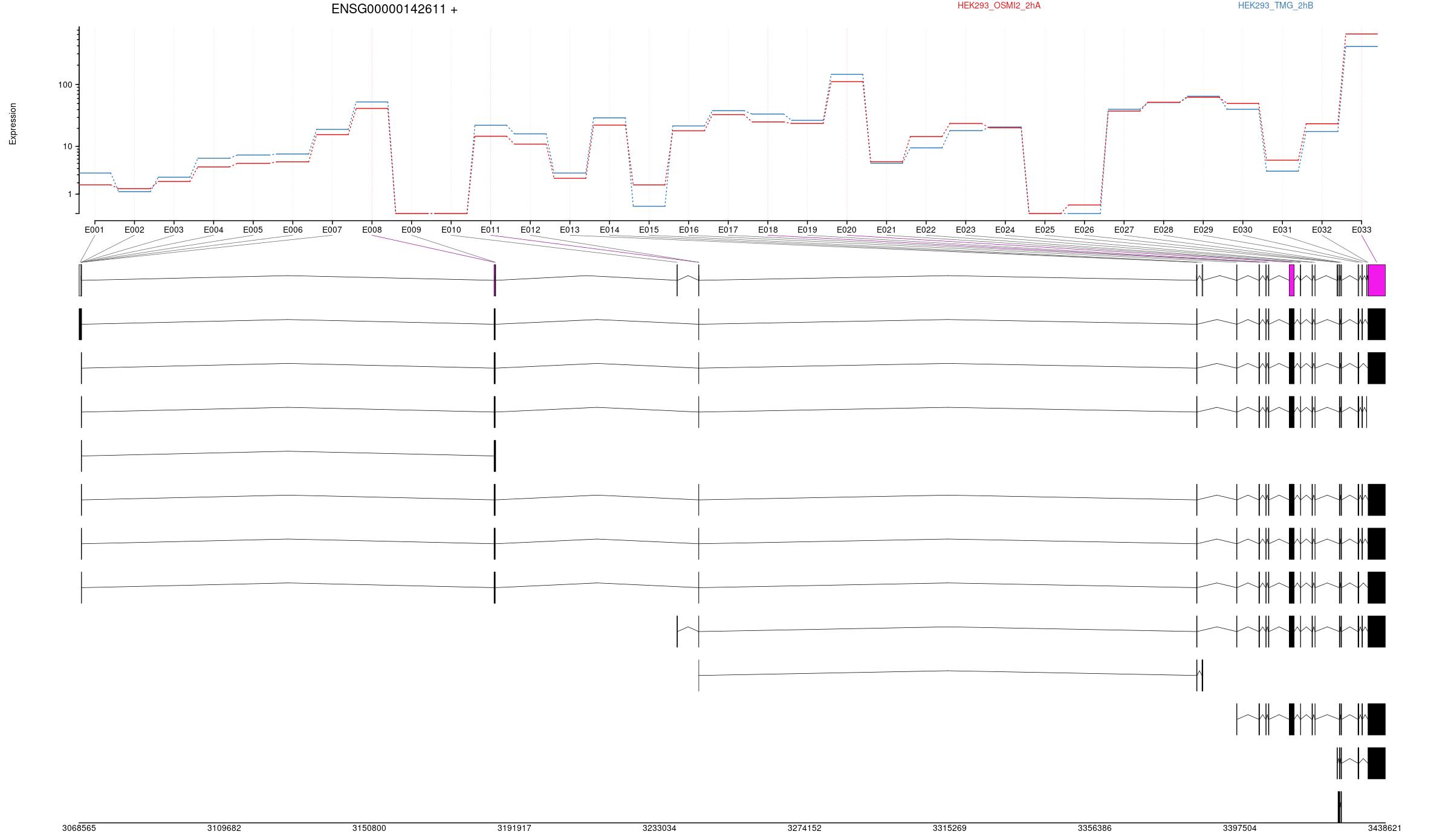This screenshot has width=1451, height=840.
Task: Select exon label E001
Action: click(94, 230)
